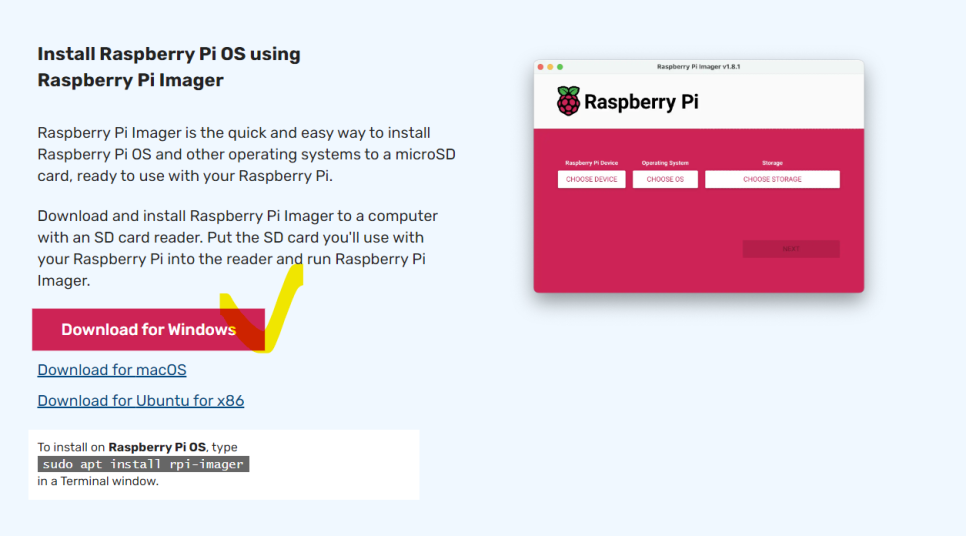Click CHOOSE OS in the Imager window

[x=665, y=179]
